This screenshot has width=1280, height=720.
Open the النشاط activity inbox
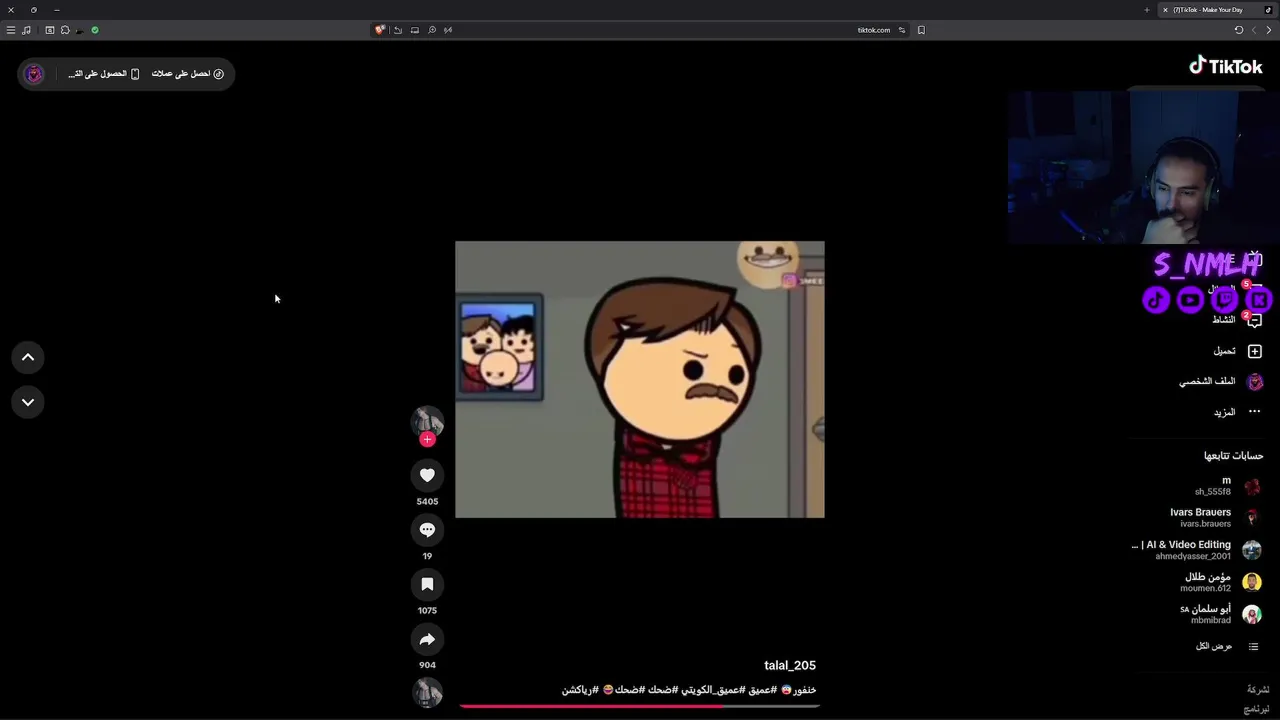[1236, 320]
